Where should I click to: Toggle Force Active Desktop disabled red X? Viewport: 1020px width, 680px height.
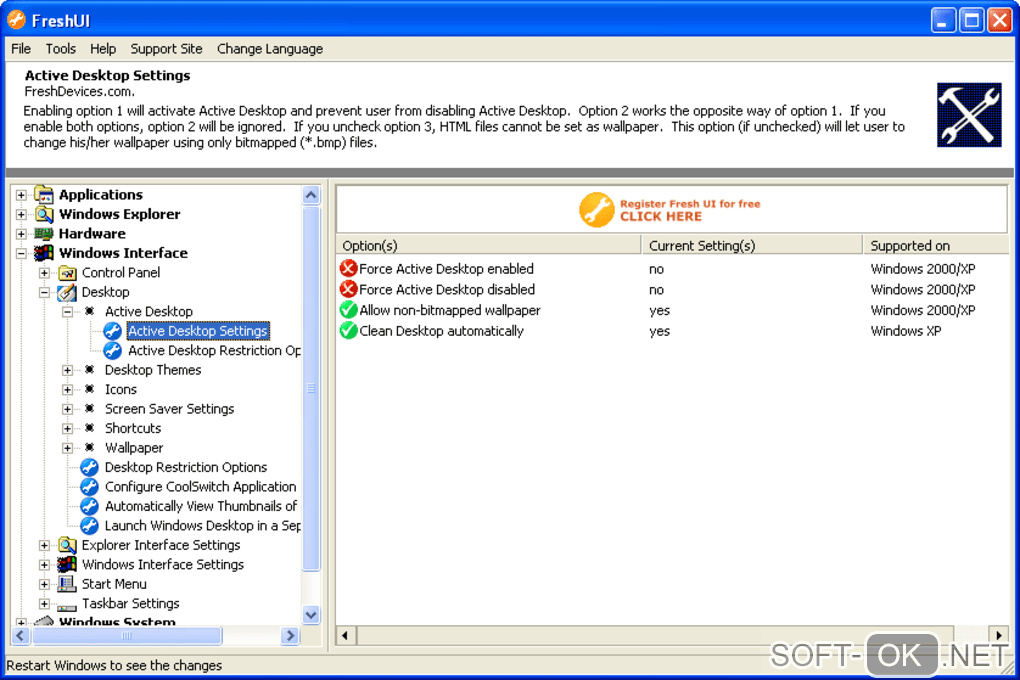[349, 290]
